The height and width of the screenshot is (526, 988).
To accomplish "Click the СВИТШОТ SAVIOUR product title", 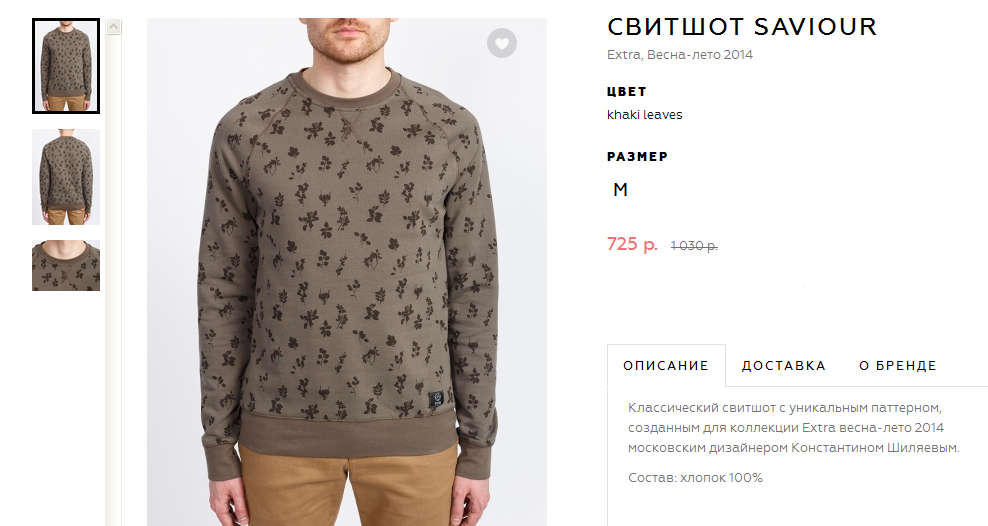I will coord(742,27).
